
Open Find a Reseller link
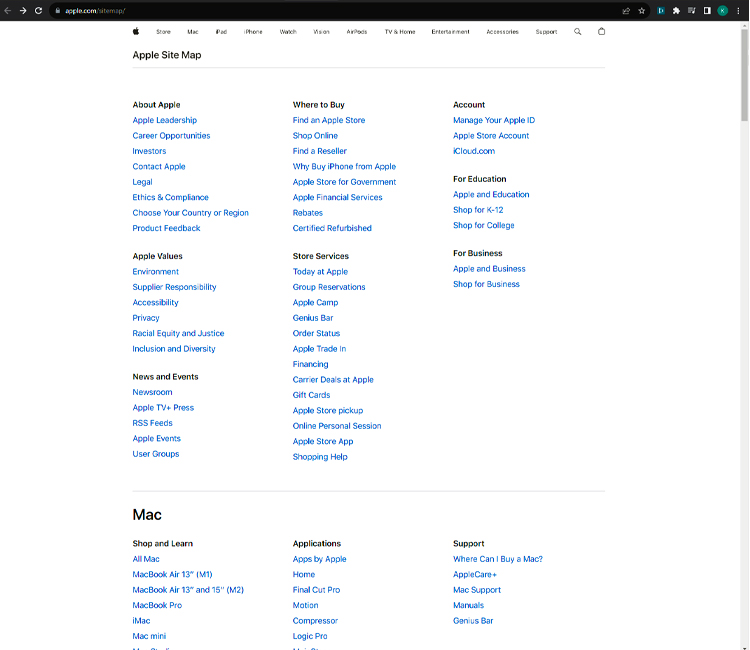(320, 151)
